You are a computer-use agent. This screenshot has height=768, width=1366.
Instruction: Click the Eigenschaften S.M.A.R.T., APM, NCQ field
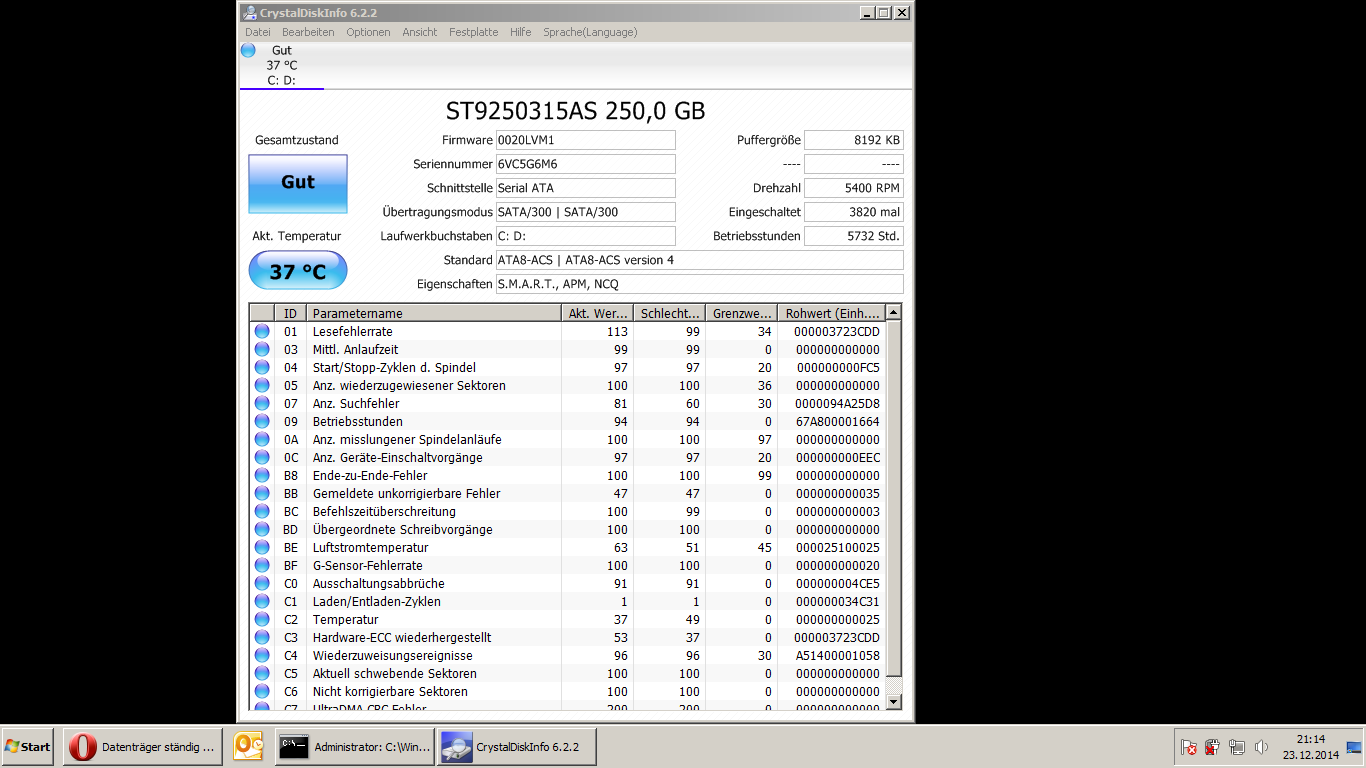point(700,284)
